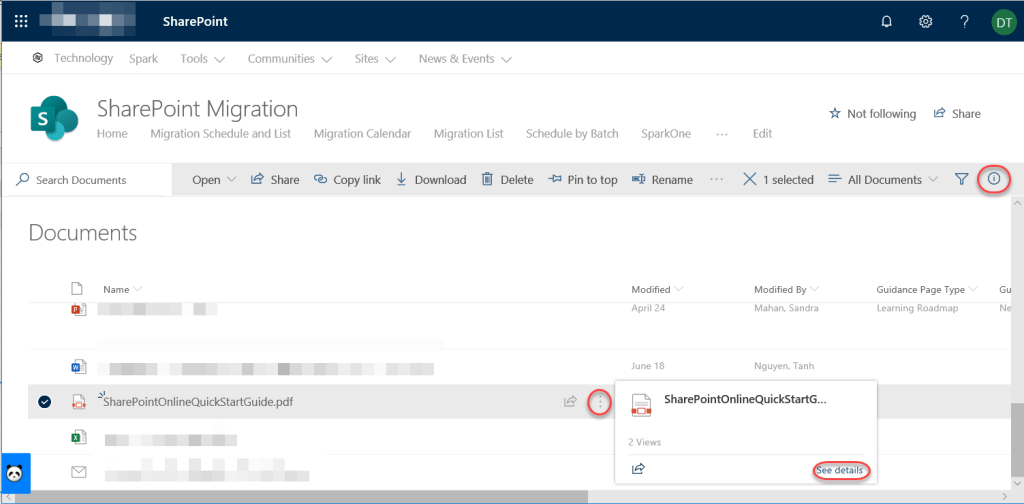Share icon on the selected PDF row
Viewport: 1024px width, 504px height.
[570, 402]
